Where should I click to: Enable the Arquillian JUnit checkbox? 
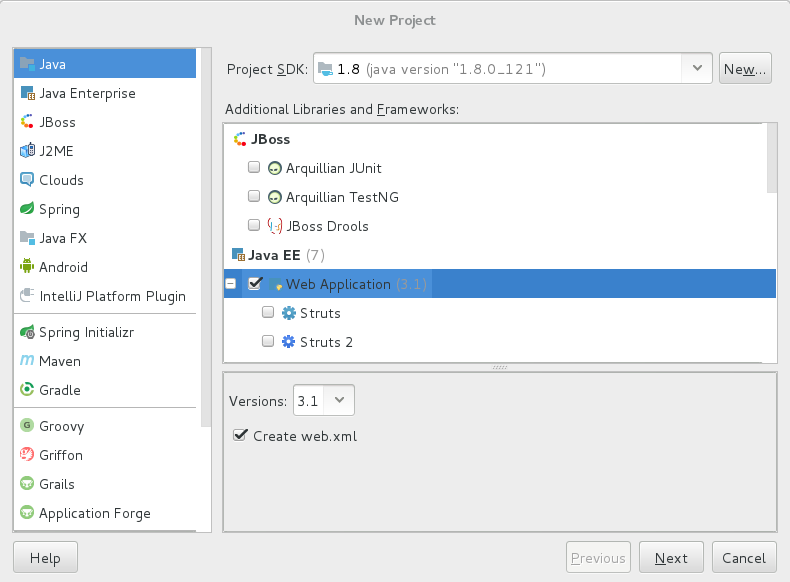tap(254, 167)
